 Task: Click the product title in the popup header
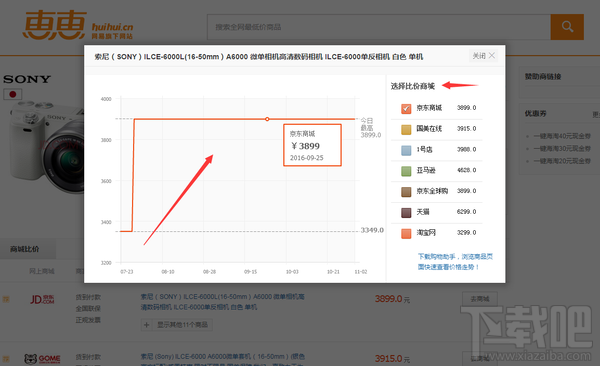(259, 57)
